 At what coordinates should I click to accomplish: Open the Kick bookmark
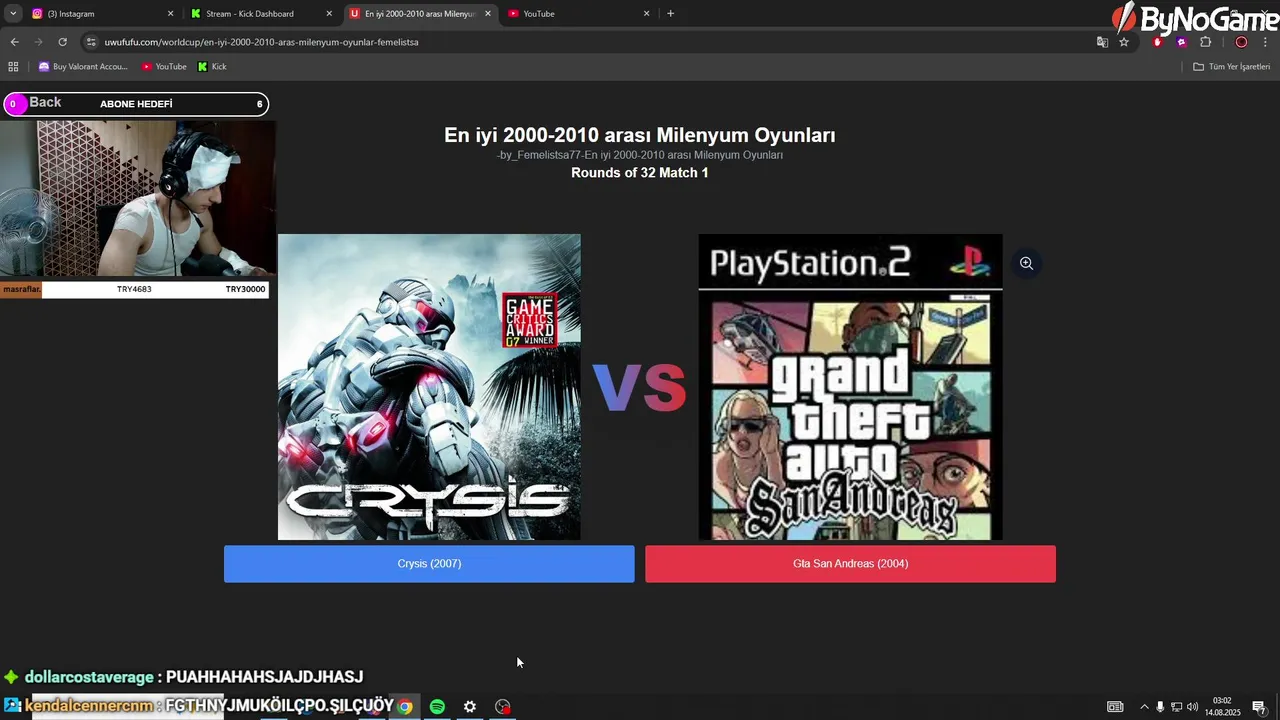212,67
